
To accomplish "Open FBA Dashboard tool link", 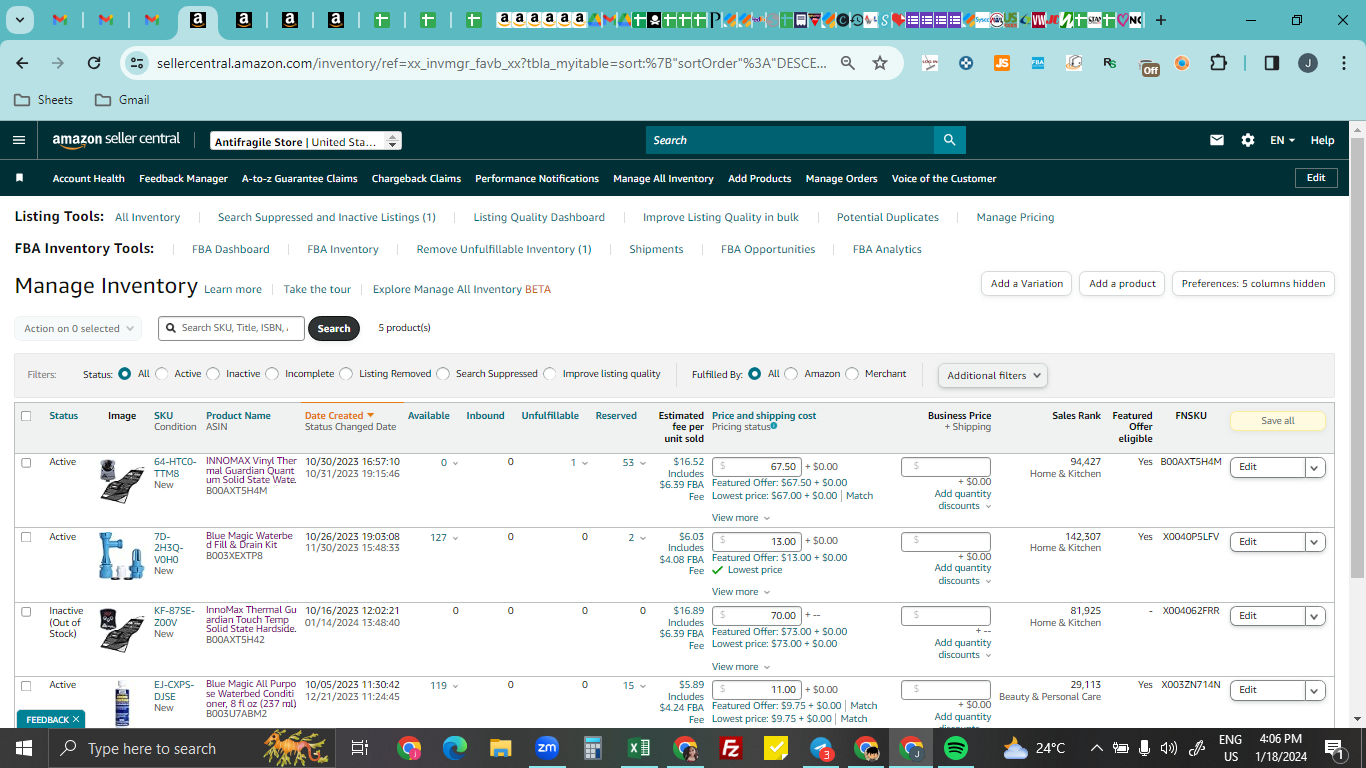I will click(231, 249).
